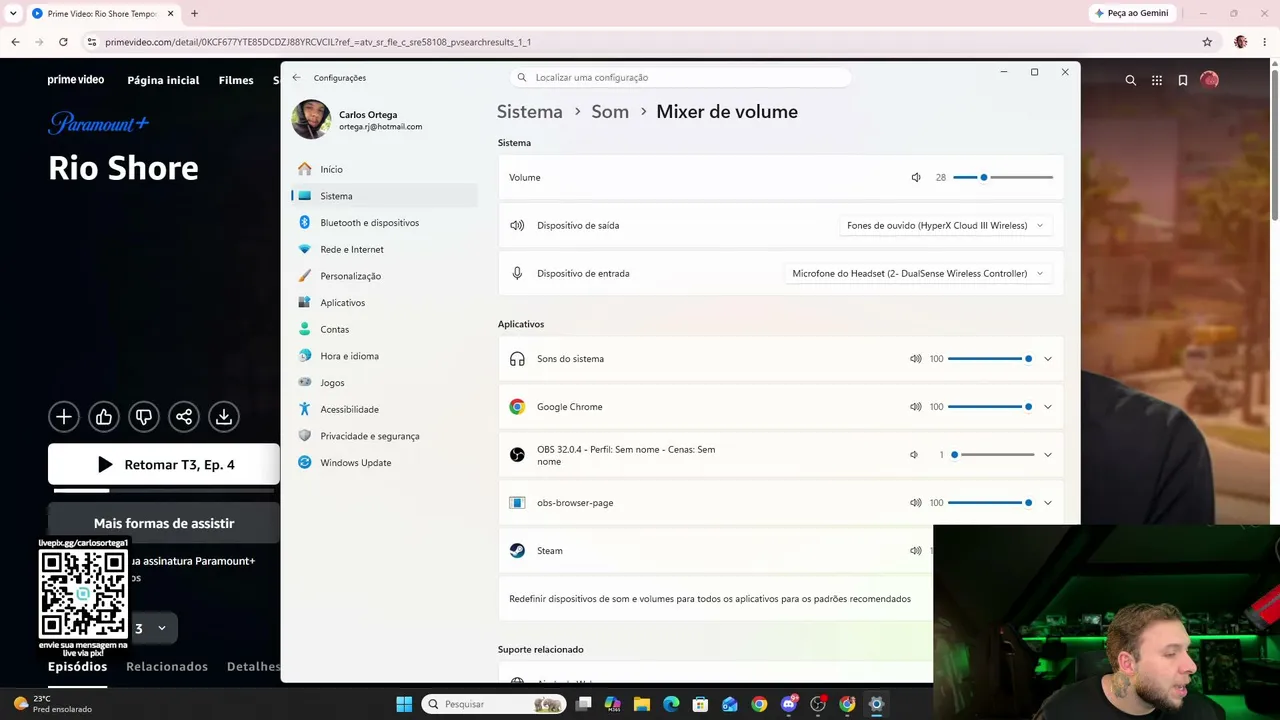Adjust the Google Chrome volume slider
The width and height of the screenshot is (1280, 720).
(990, 407)
